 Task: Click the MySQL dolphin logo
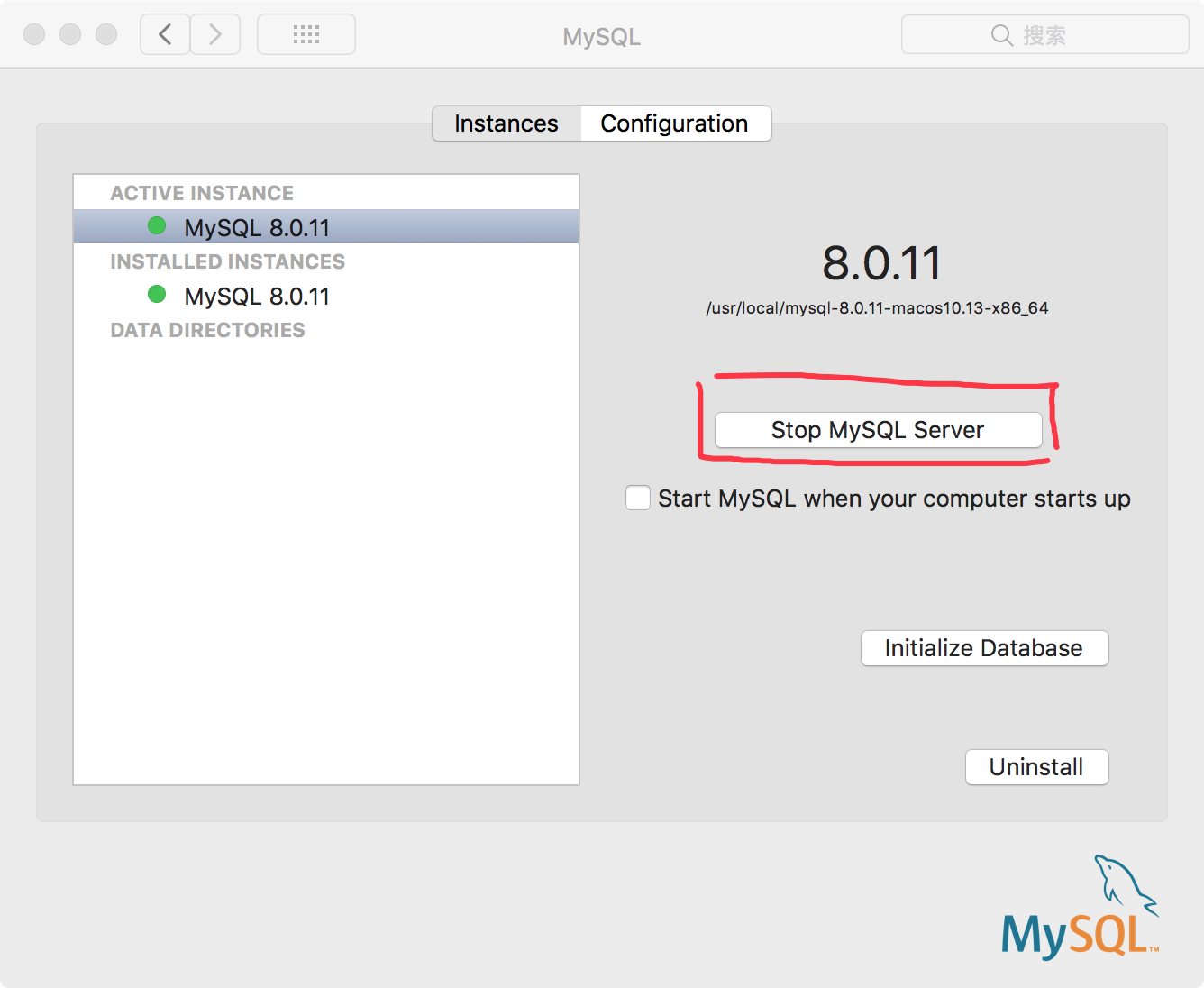1081,907
